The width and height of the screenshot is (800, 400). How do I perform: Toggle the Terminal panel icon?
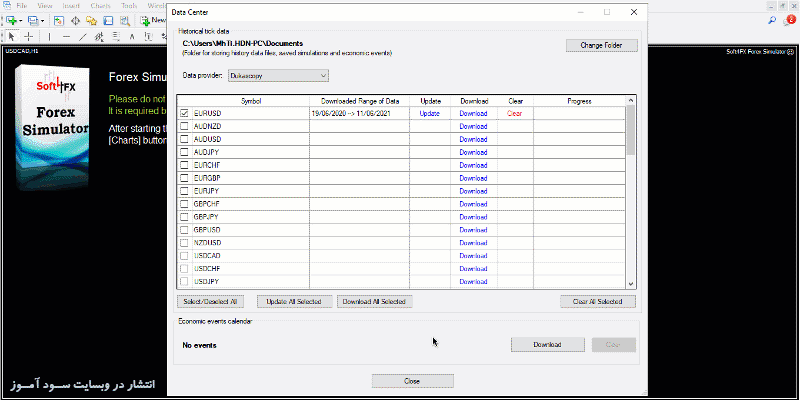point(108,21)
